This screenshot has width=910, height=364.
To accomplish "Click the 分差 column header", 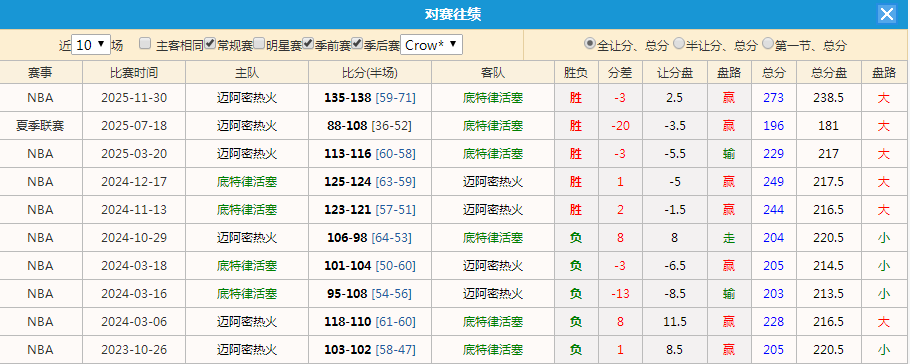I will click(620, 73).
